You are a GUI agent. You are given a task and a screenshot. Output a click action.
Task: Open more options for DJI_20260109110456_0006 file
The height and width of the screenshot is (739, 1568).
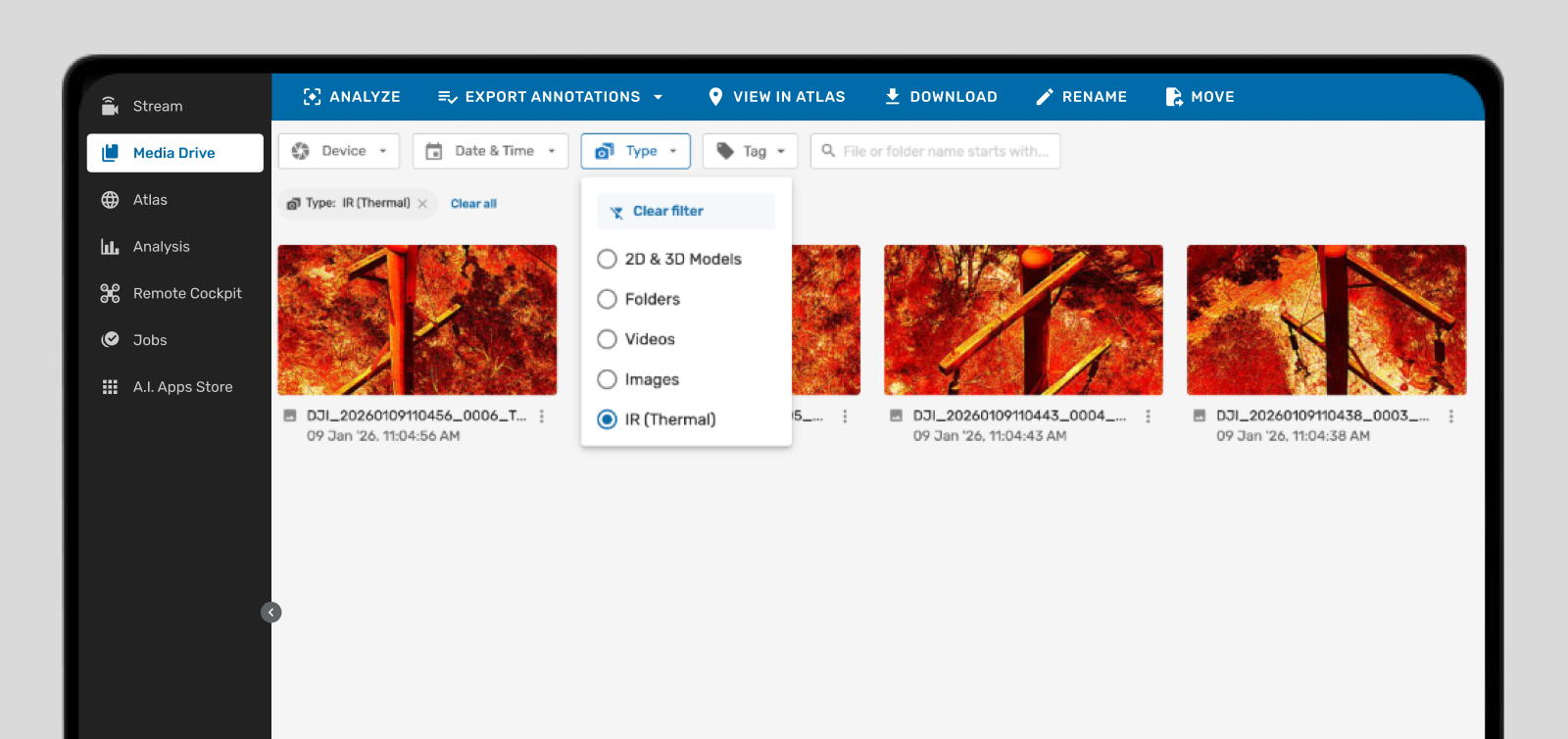(541, 417)
